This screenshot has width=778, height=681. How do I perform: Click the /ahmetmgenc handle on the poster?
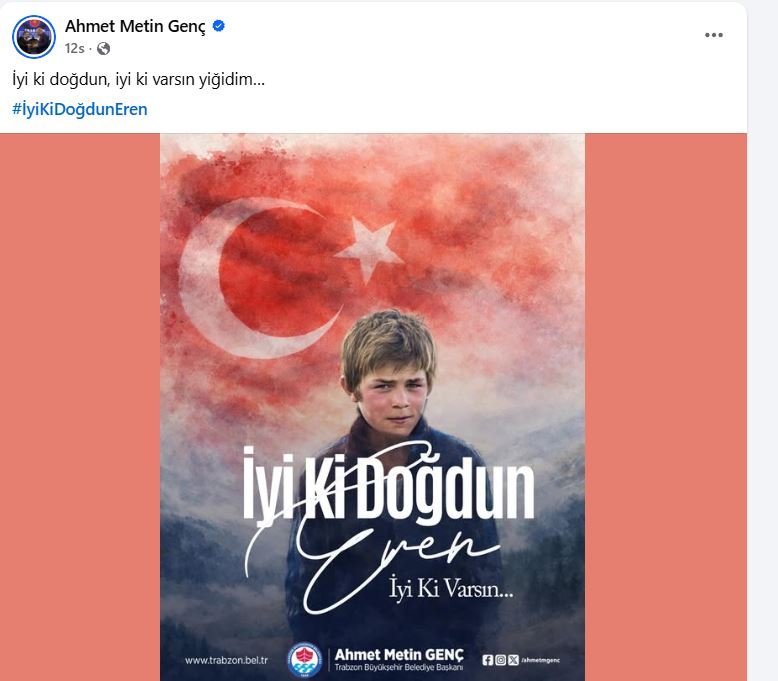pos(540,660)
